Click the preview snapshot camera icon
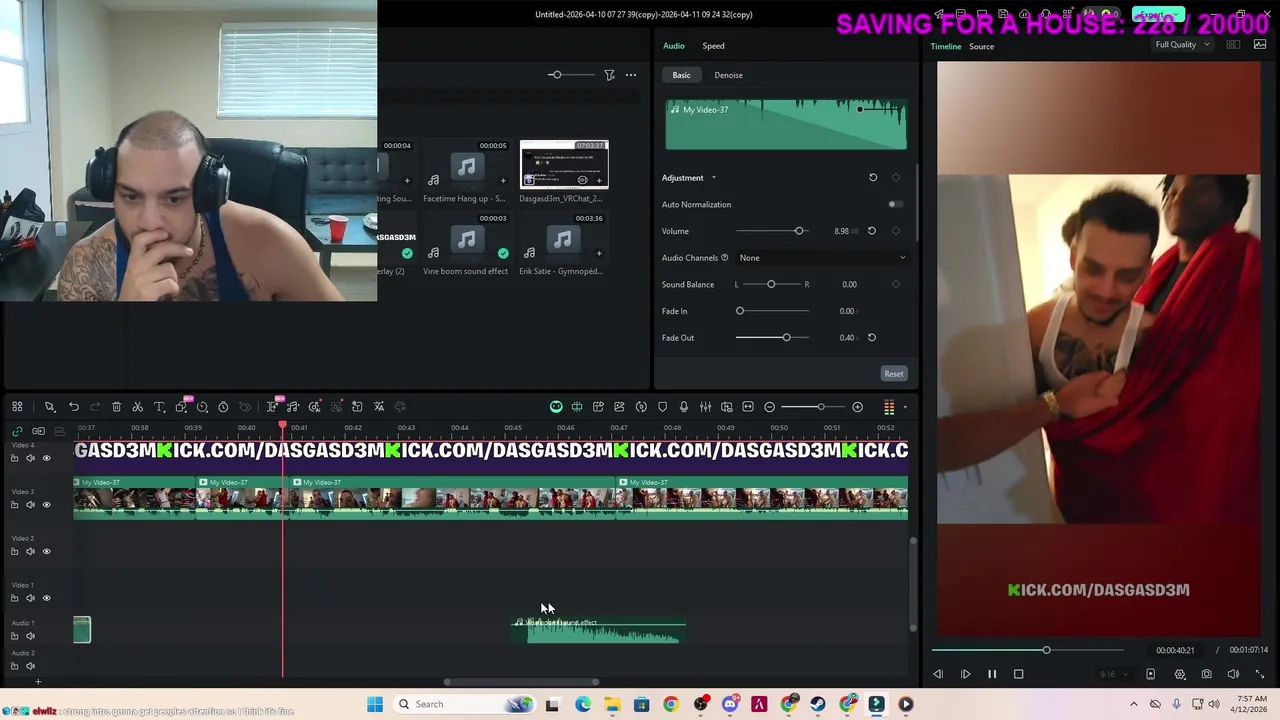The image size is (1280, 720). [x=1206, y=674]
